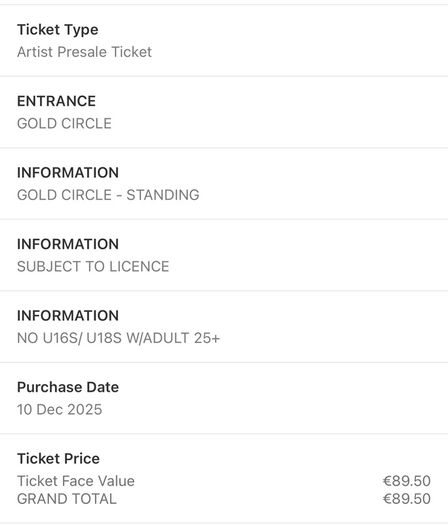Click the 10 Dec 2025 date
The height and width of the screenshot is (525, 448).
coord(60,409)
